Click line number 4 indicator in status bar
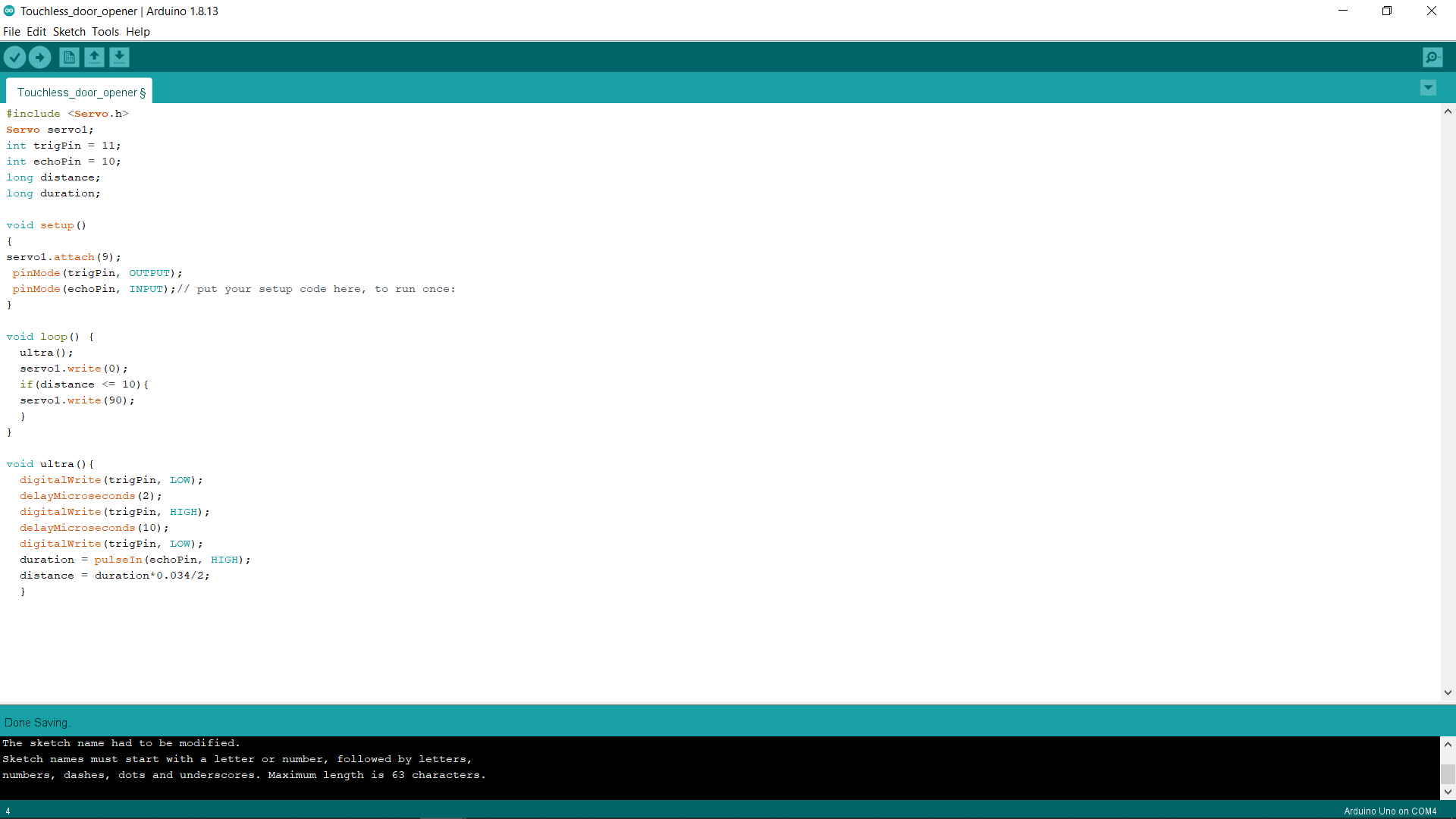This screenshot has height=819, width=1456. pos(7,811)
